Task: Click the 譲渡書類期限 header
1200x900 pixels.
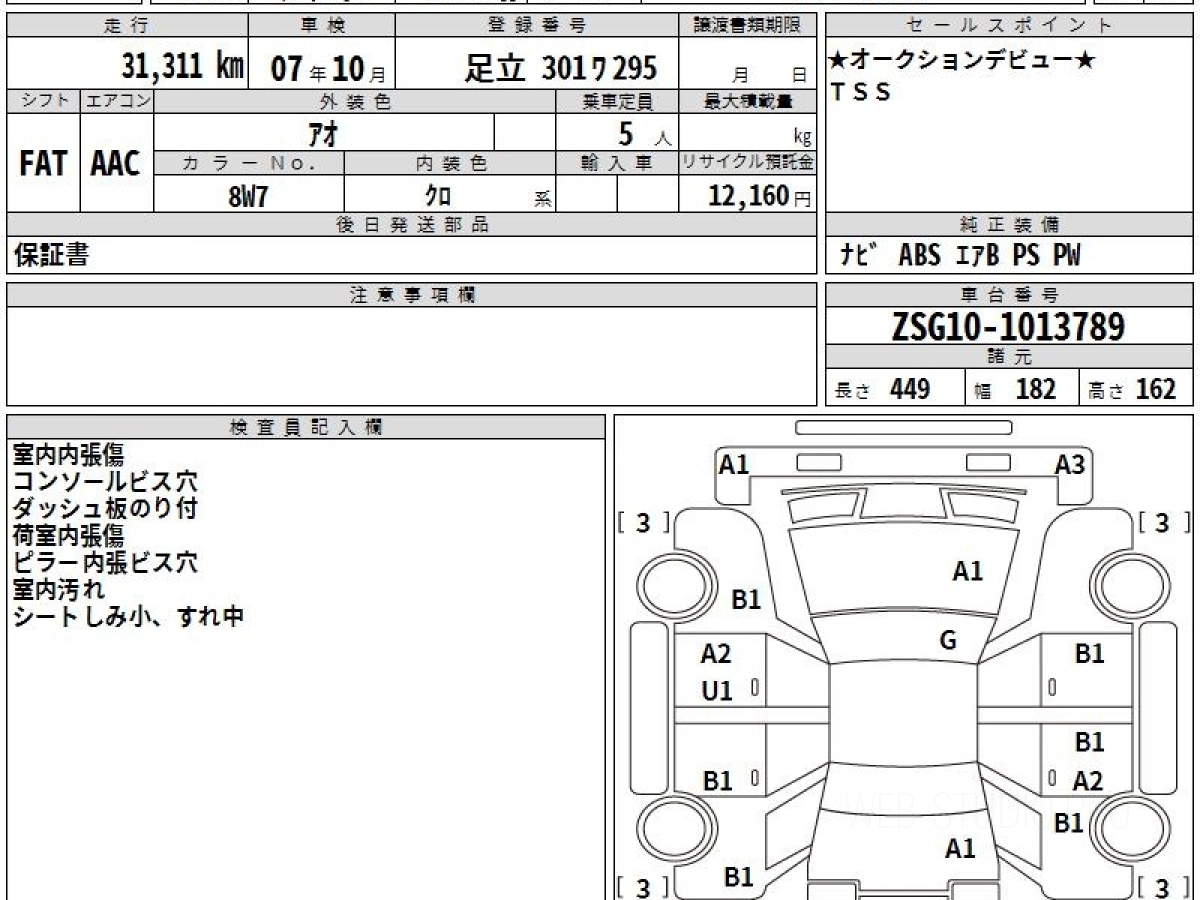Action: 748,26
